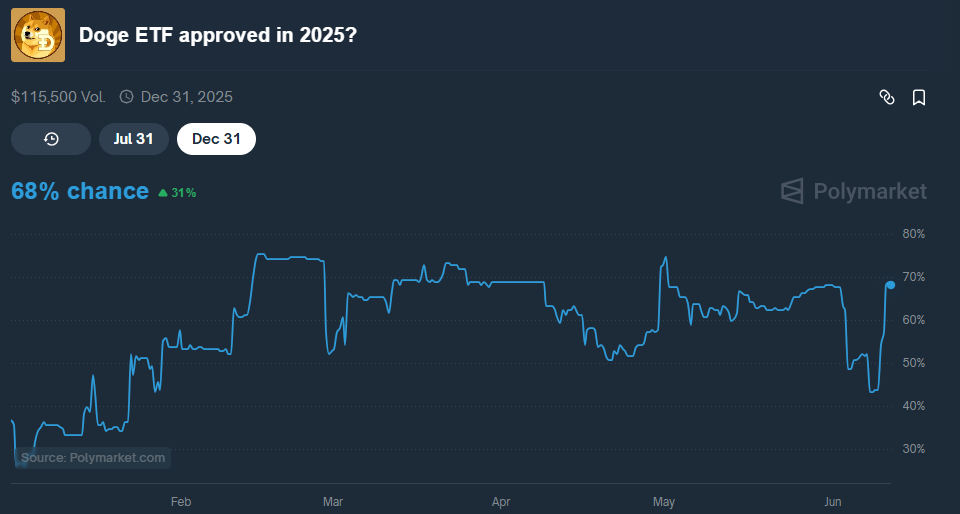Click the May label on the time axis

(x=664, y=500)
